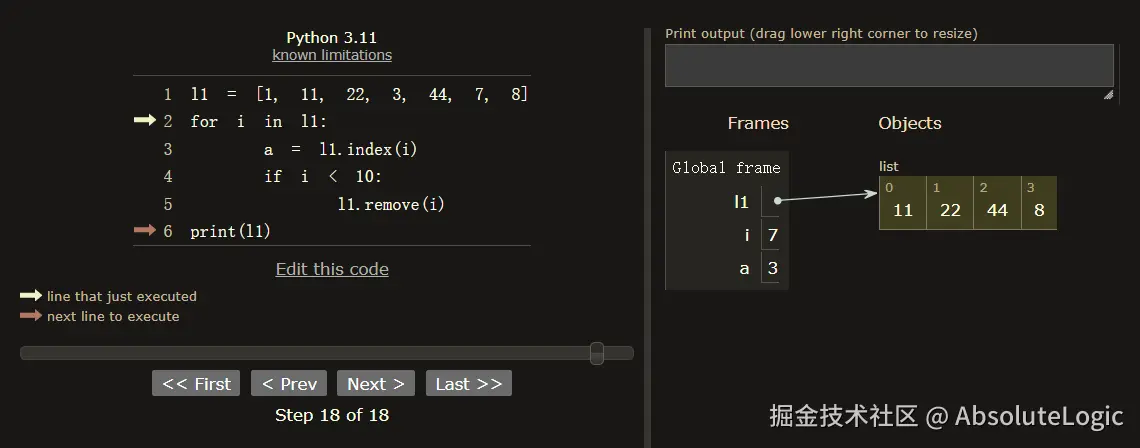Click code line 'l1.remove(i)'
This screenshot has width=1140, height=448.
(x=391, y=204)
